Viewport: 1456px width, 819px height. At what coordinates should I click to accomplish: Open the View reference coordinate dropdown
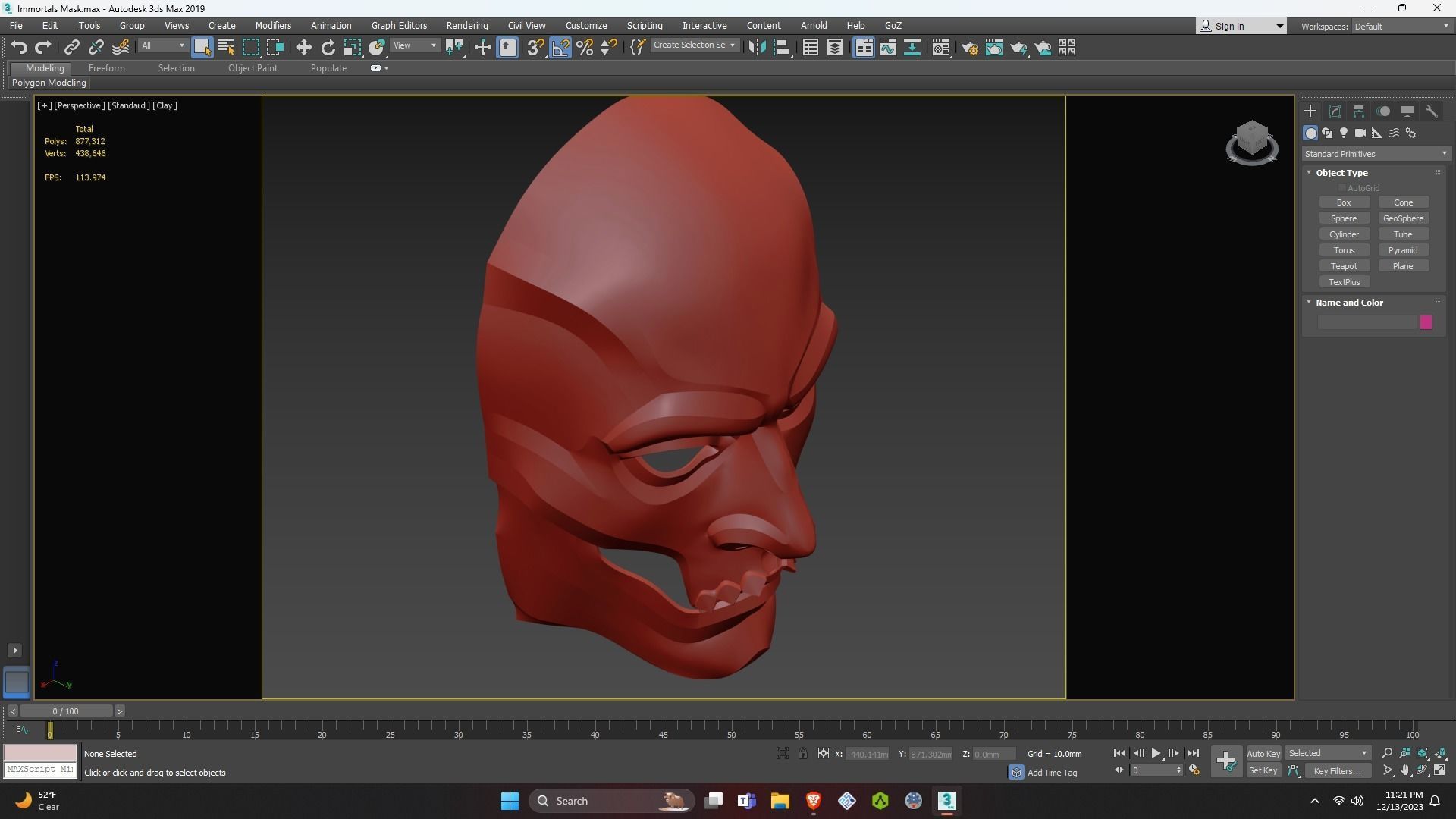415,46
